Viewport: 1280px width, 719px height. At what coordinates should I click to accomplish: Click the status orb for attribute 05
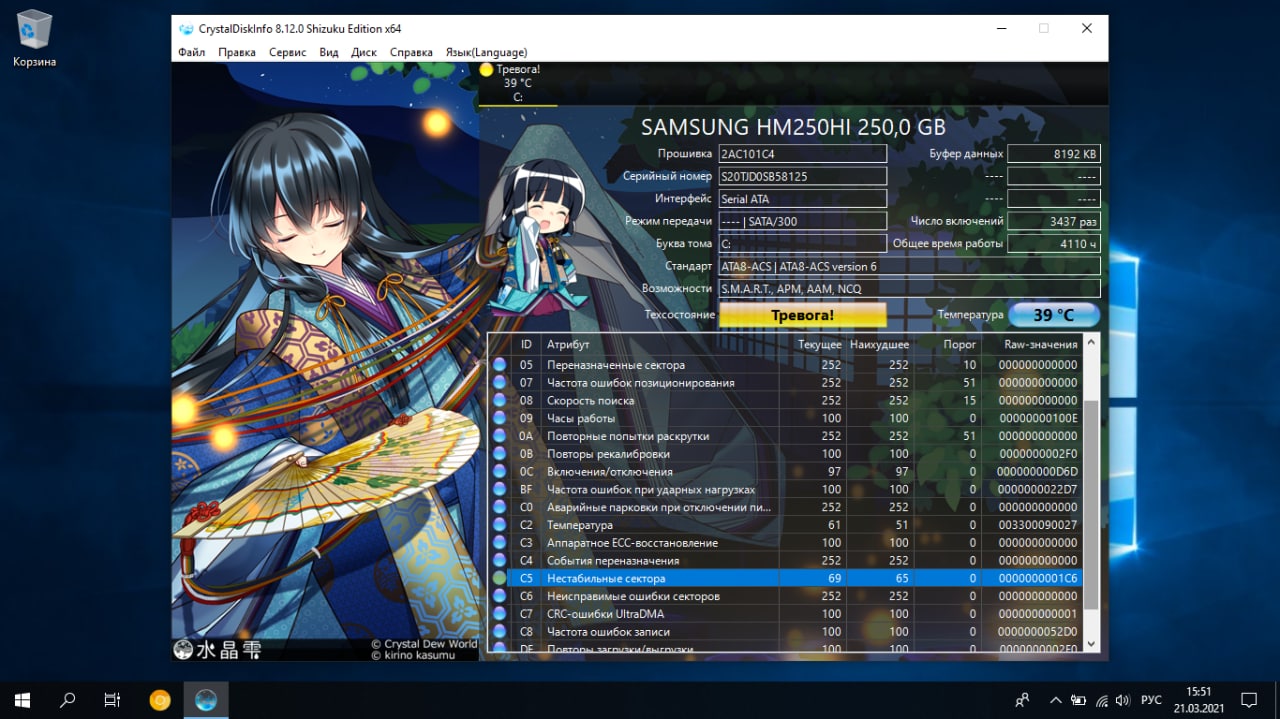pyautogui.click(x=499, y=365)
